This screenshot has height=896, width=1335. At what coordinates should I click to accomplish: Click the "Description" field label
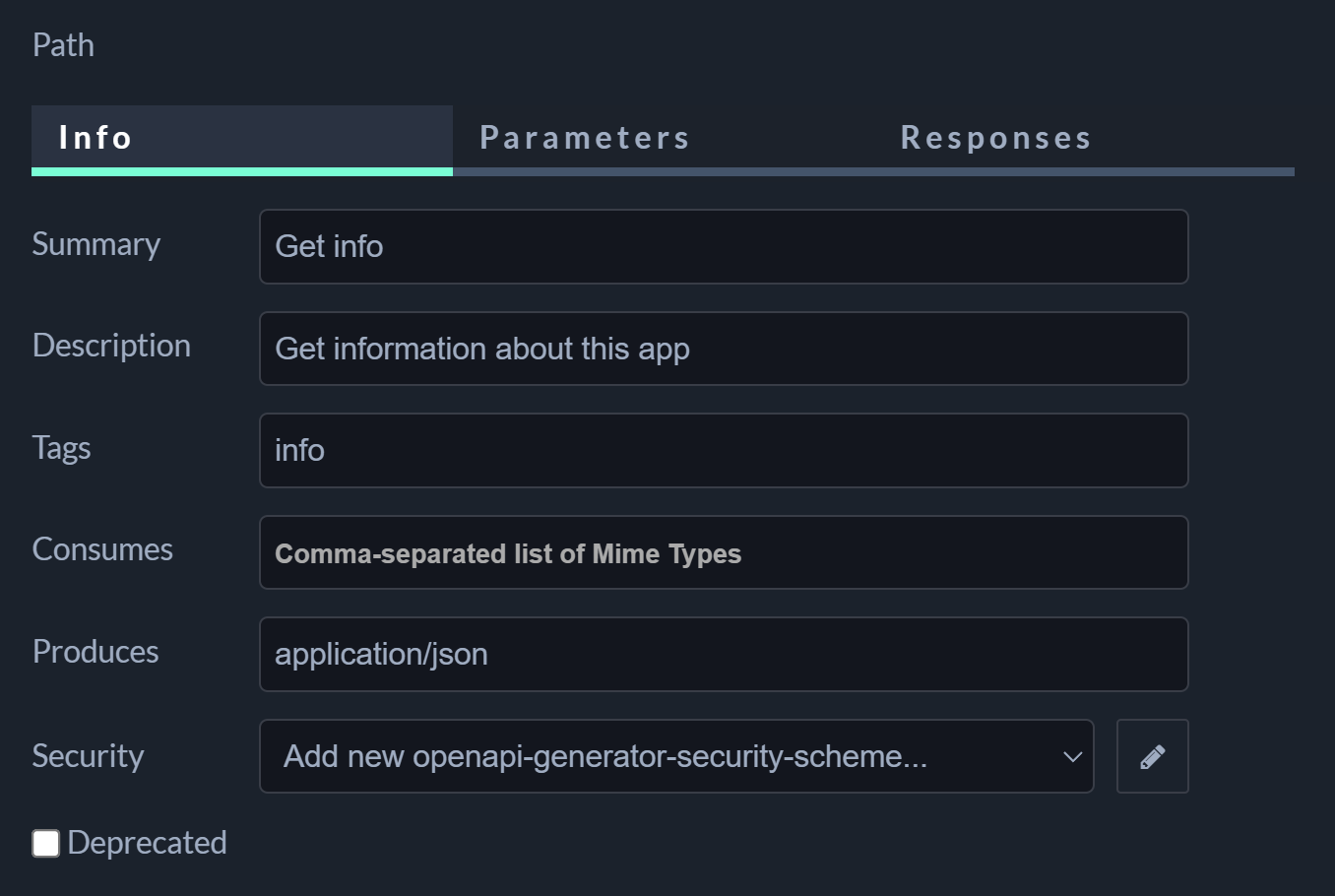tap(111, 347)
